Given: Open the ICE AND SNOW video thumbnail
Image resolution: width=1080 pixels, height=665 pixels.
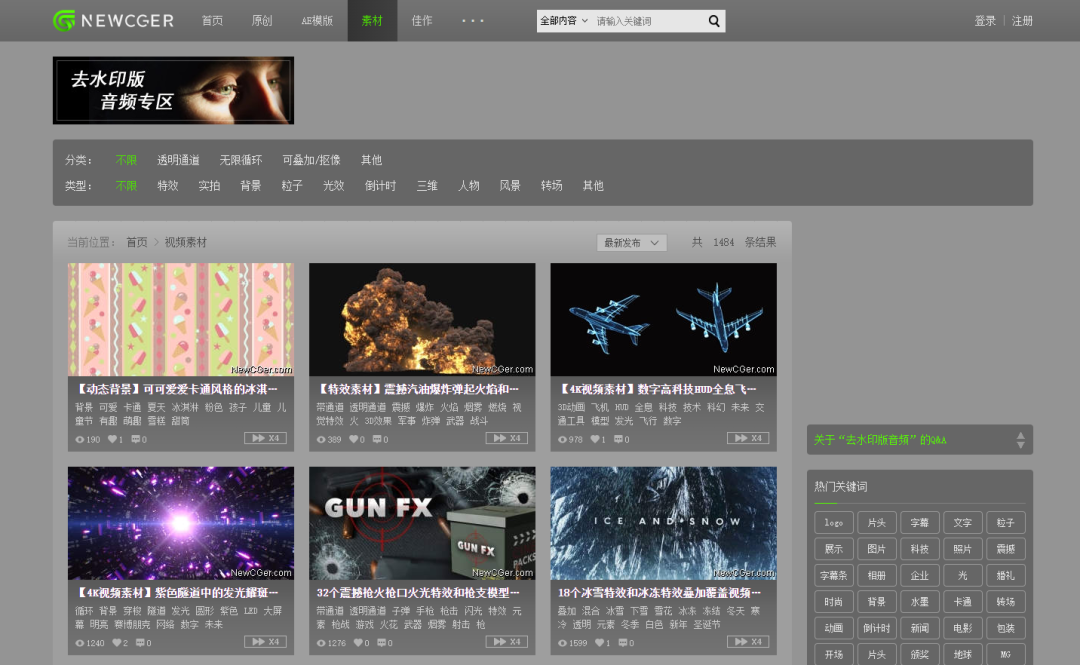Looking at the screenshot, I should coord(663,522).
